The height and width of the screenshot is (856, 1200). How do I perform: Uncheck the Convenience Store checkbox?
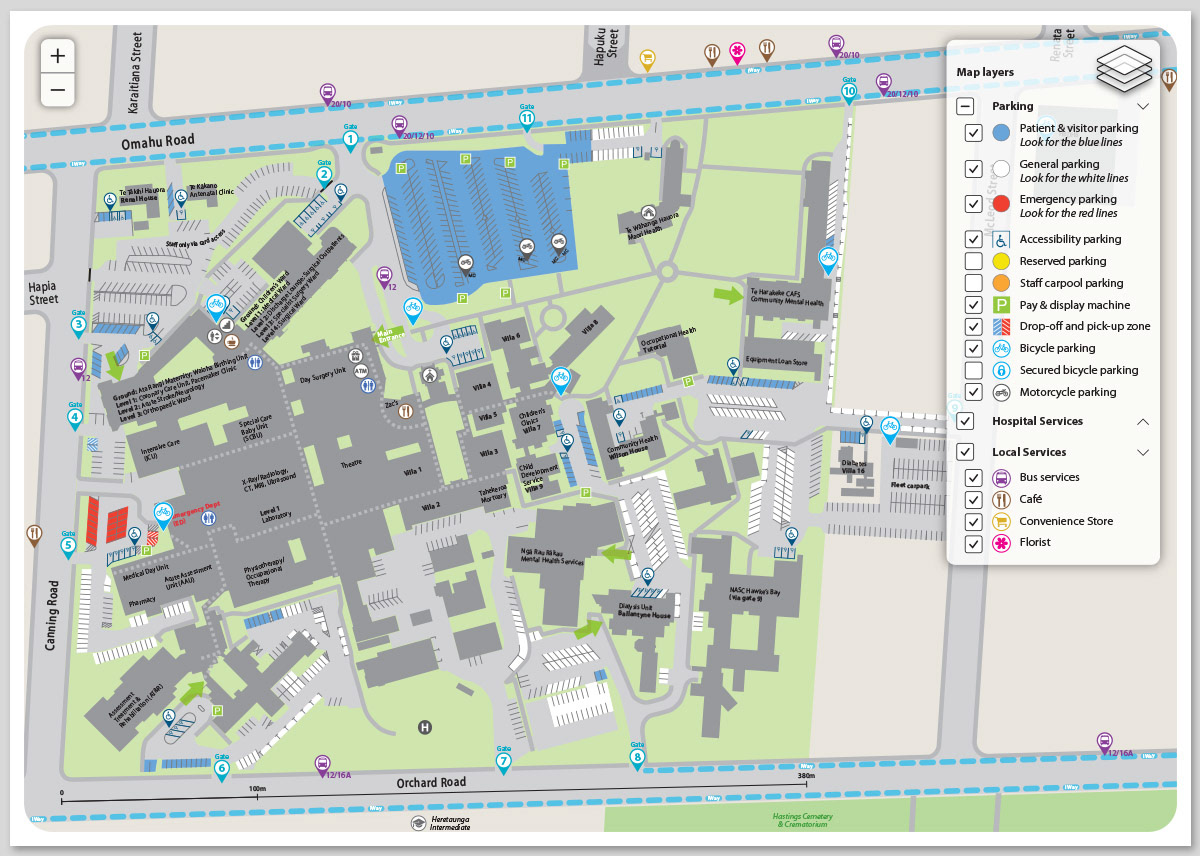point(973,521)
